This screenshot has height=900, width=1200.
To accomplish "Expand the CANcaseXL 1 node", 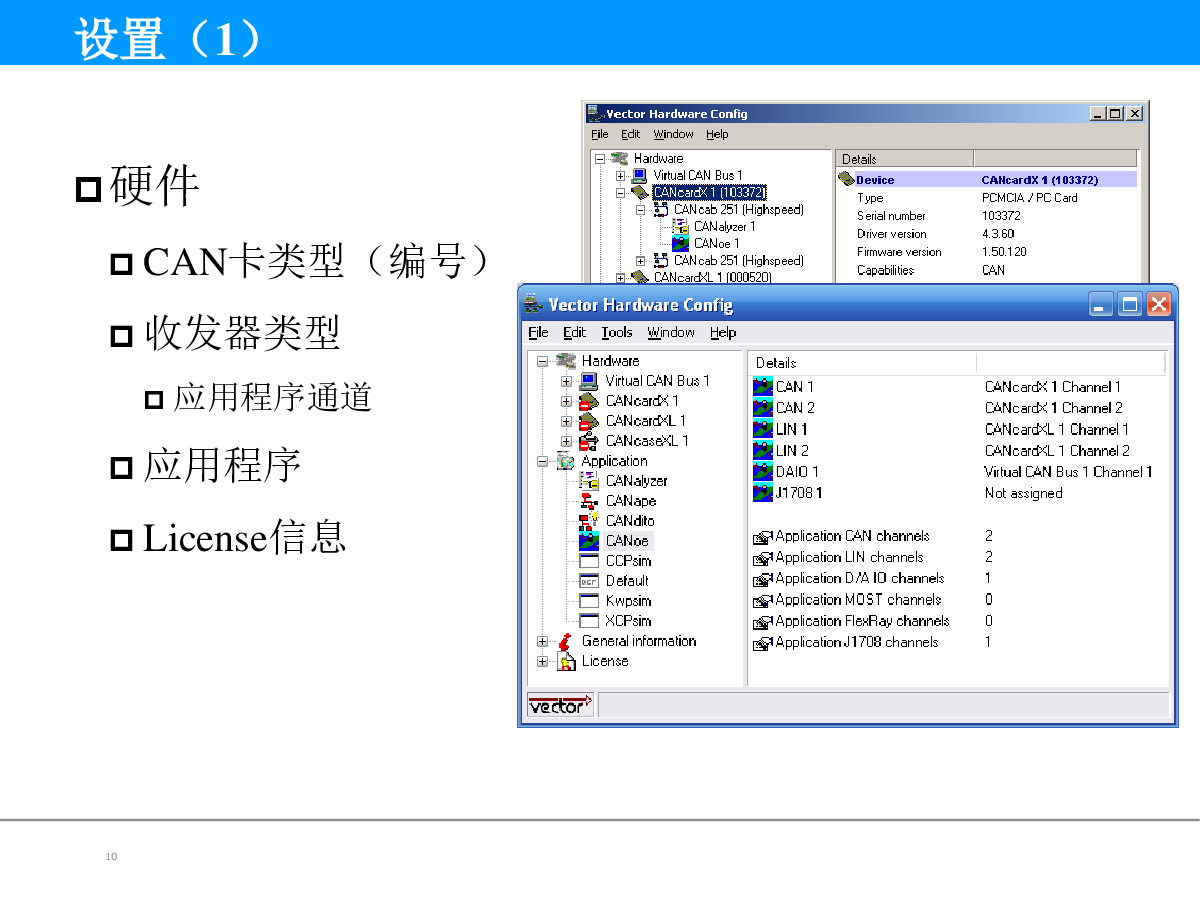I will point(566,441).
